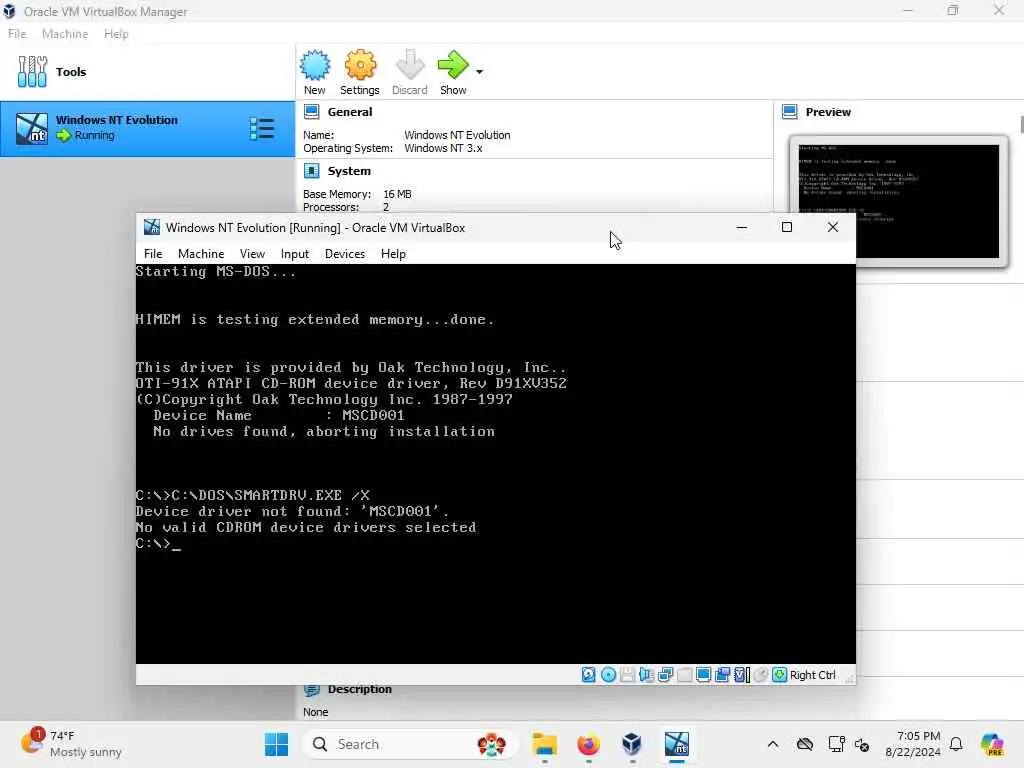Click the General section header
The width and height of the screenshot is (1024, 768).
pos(350,112)
